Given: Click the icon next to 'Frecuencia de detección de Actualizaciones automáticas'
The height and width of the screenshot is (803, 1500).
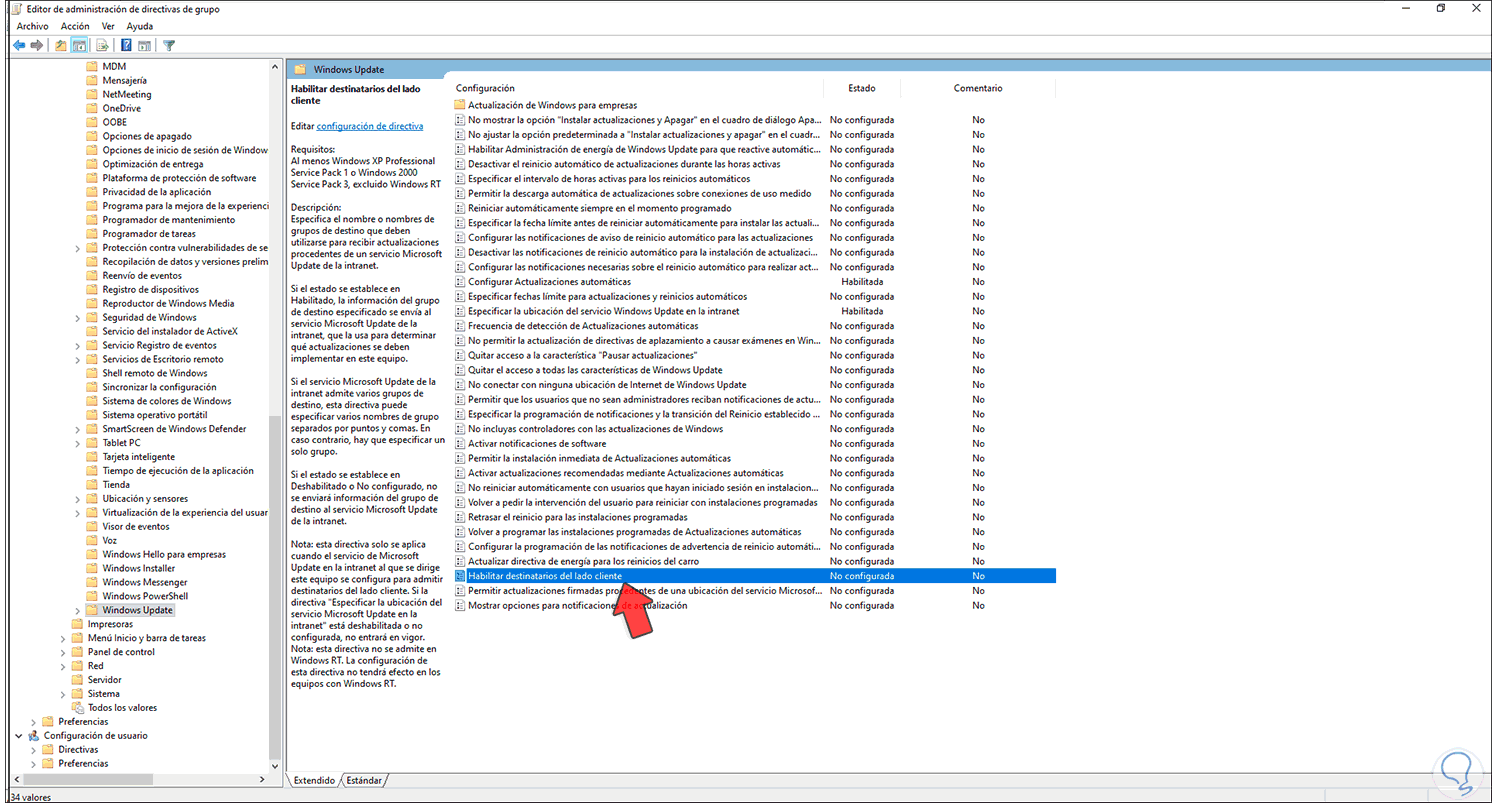Looking at the screenshot, I should [x=460, y=326].
